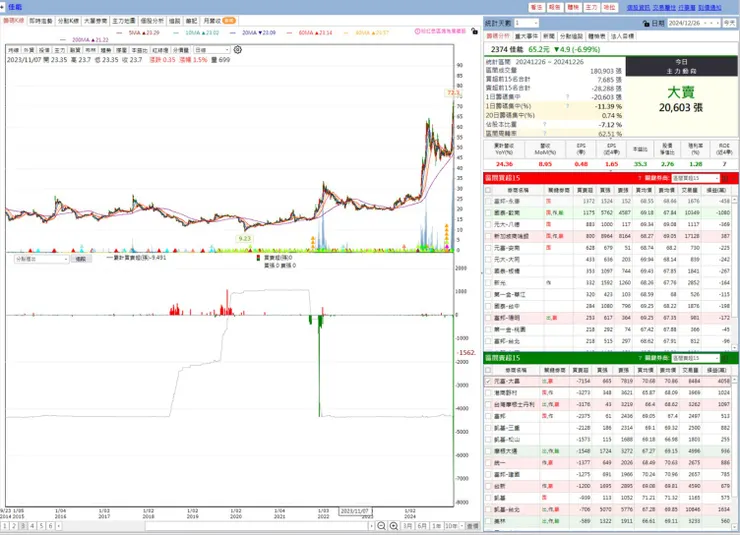Check the 新加坡商瑞銀 row checkbox
Image resolution: width=740 pixels, height=535 pixels.
[x=488, y=236]
